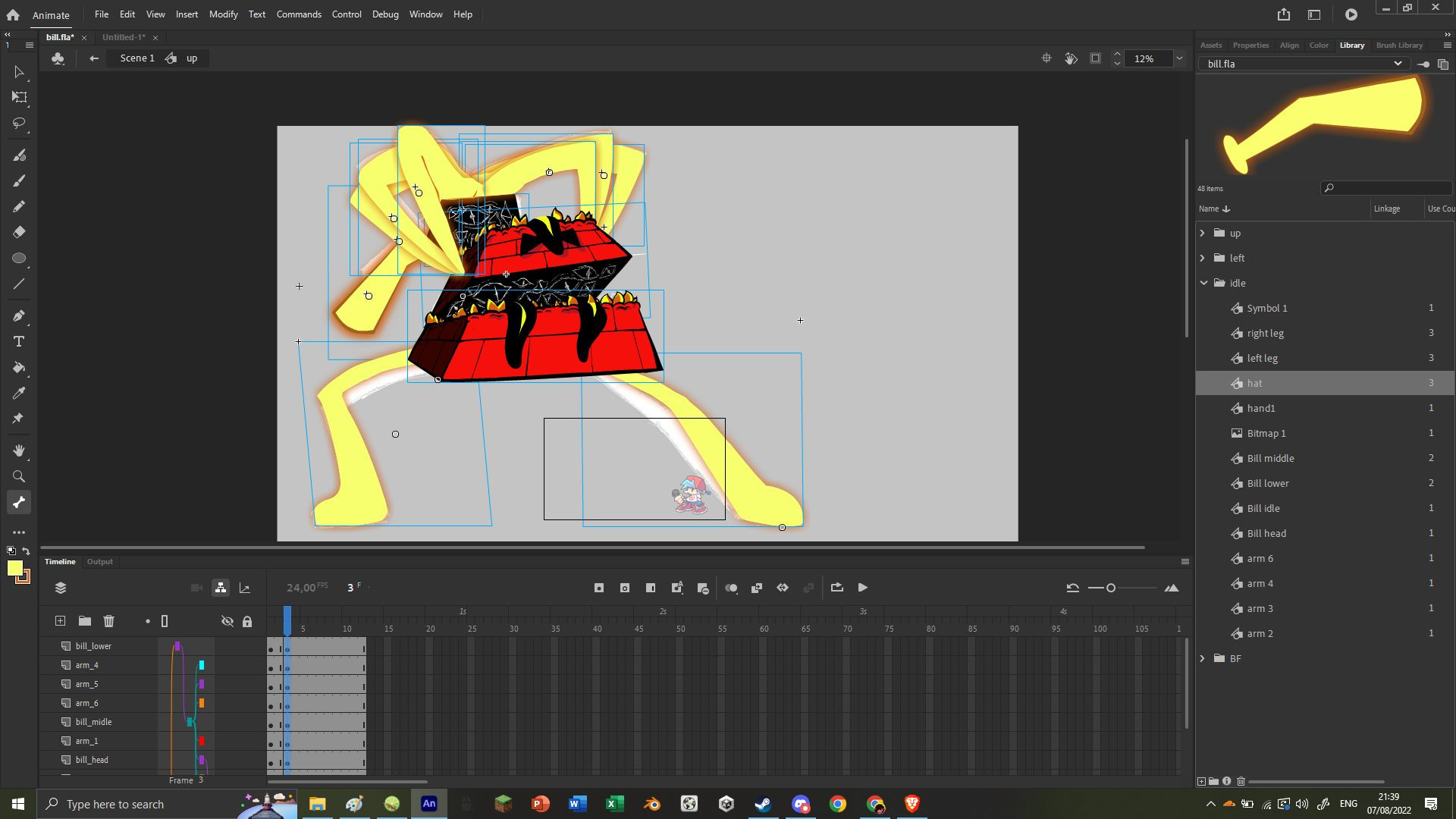Select the Eraser tool
The image size is (1456, 819).
pyautogui.click(x=19, y=232)
